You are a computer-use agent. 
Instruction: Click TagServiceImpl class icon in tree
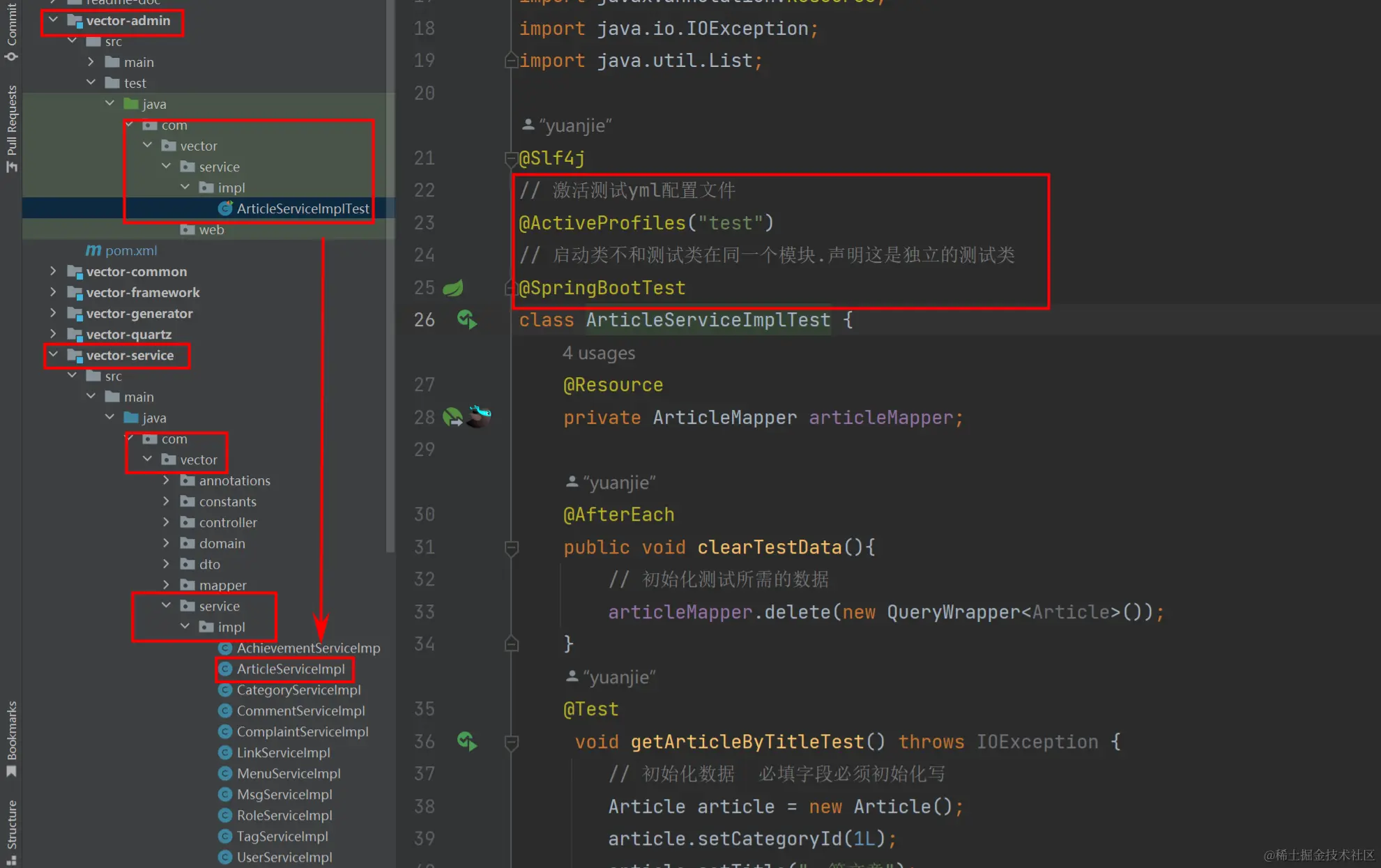225,836
